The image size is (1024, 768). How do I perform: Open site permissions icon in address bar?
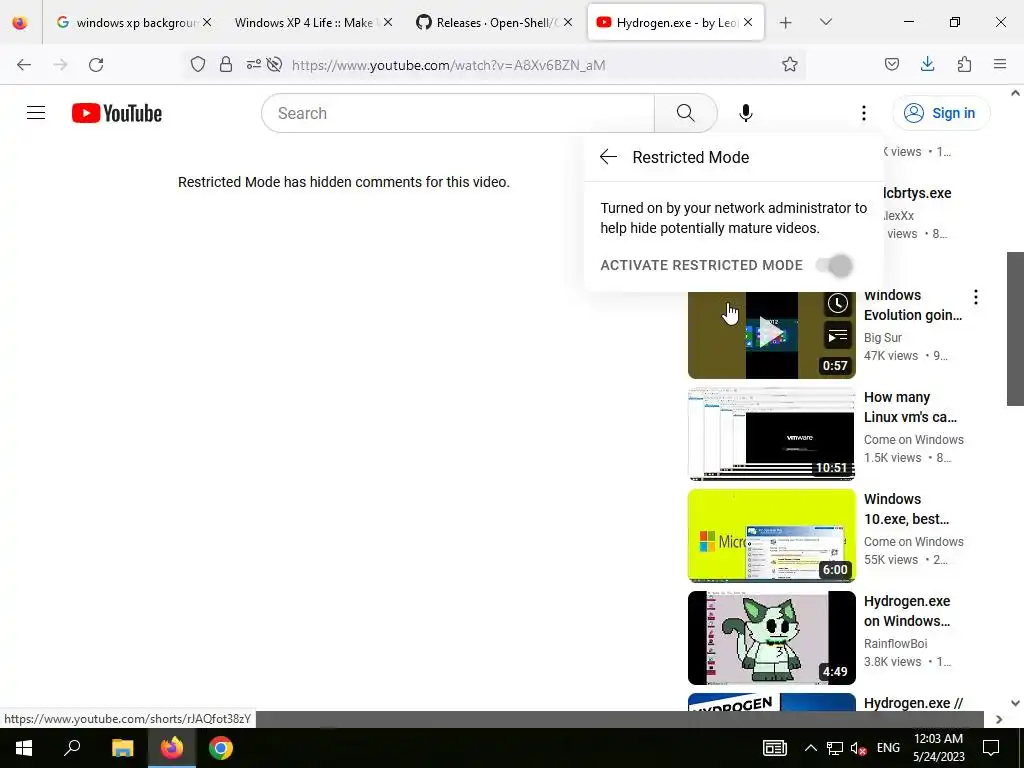253,64
